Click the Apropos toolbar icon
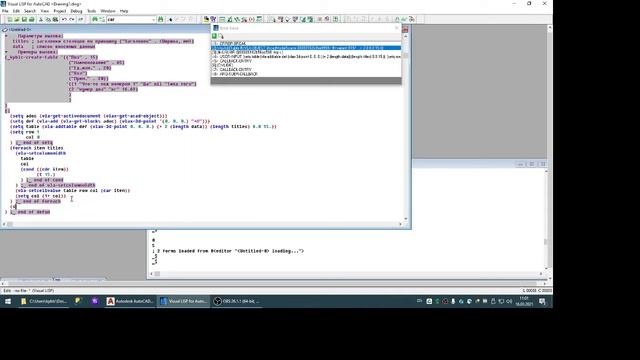The width and height of the screenshot is (640, 360). [x=251, y=19]
